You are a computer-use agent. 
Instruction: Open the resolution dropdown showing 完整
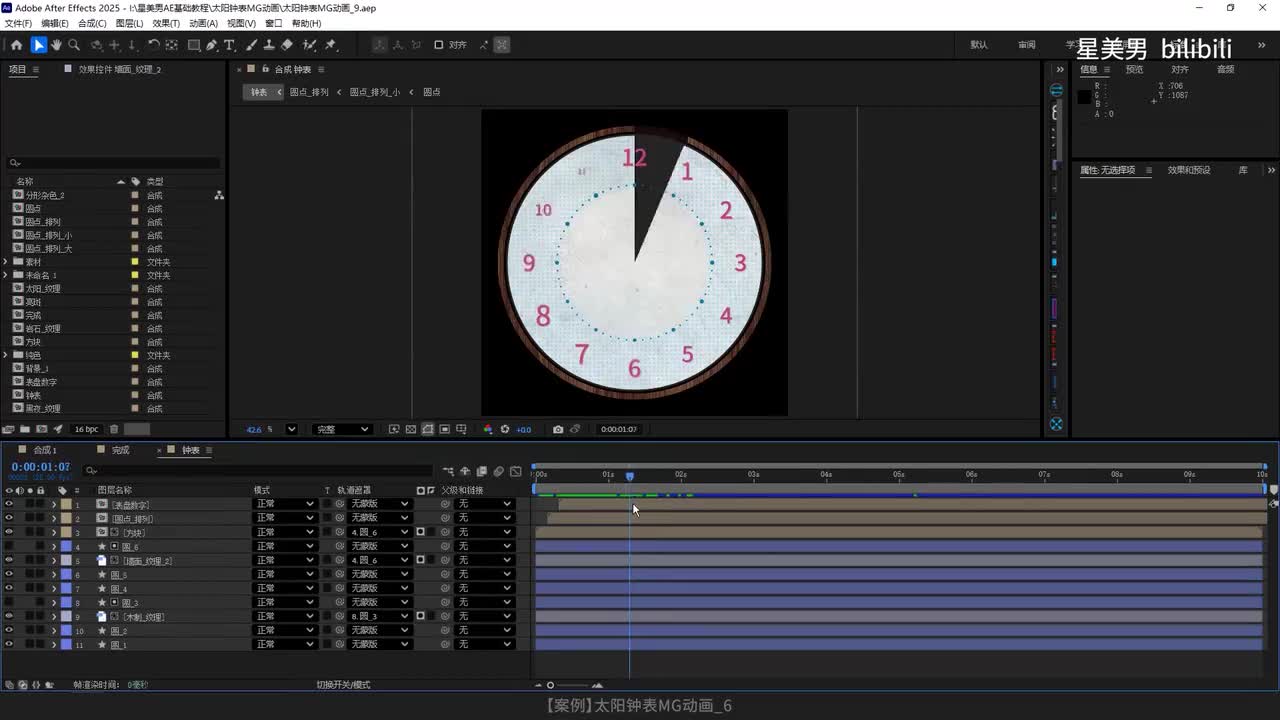[341, 429]
